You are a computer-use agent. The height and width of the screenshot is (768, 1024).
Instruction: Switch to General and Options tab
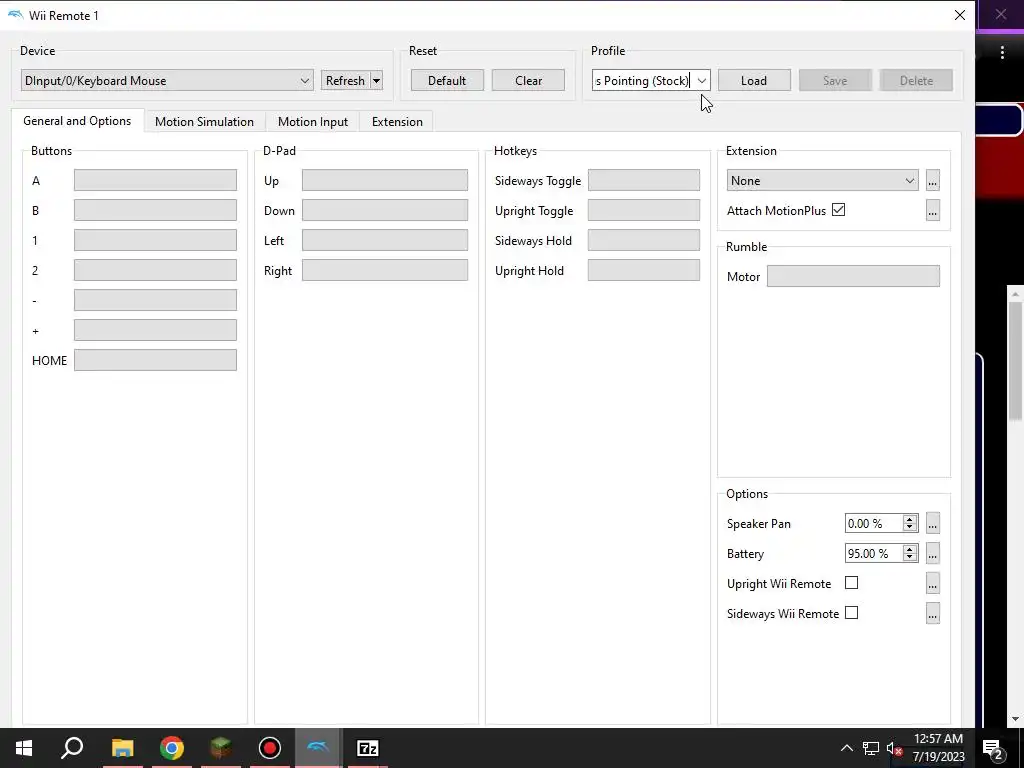pos(77,121)
